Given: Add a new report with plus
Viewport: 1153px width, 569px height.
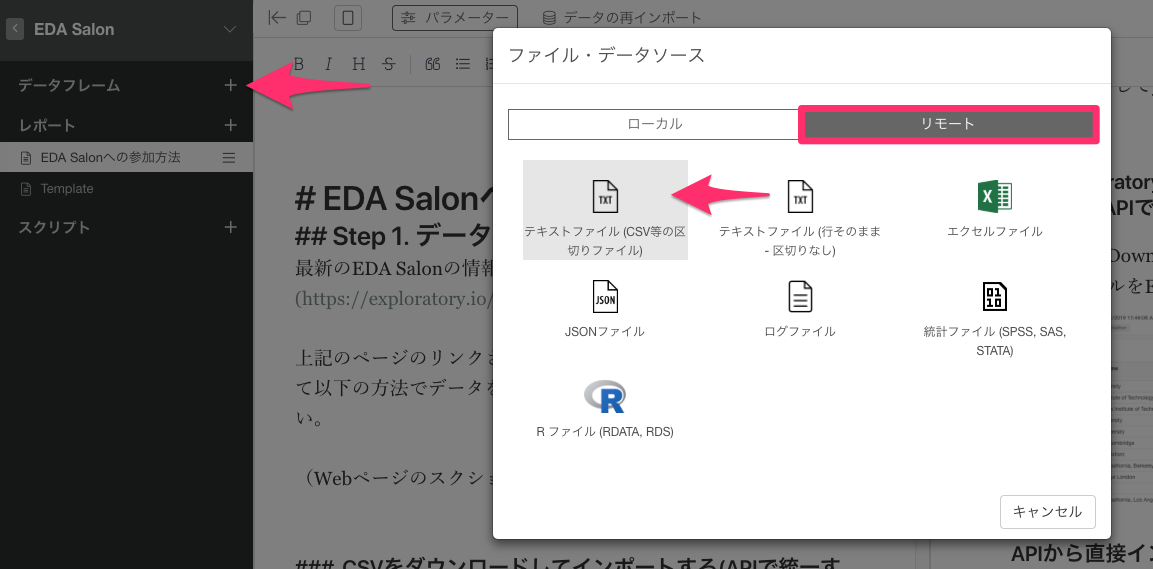Looking at the screenshot, I should click(230, 125).
